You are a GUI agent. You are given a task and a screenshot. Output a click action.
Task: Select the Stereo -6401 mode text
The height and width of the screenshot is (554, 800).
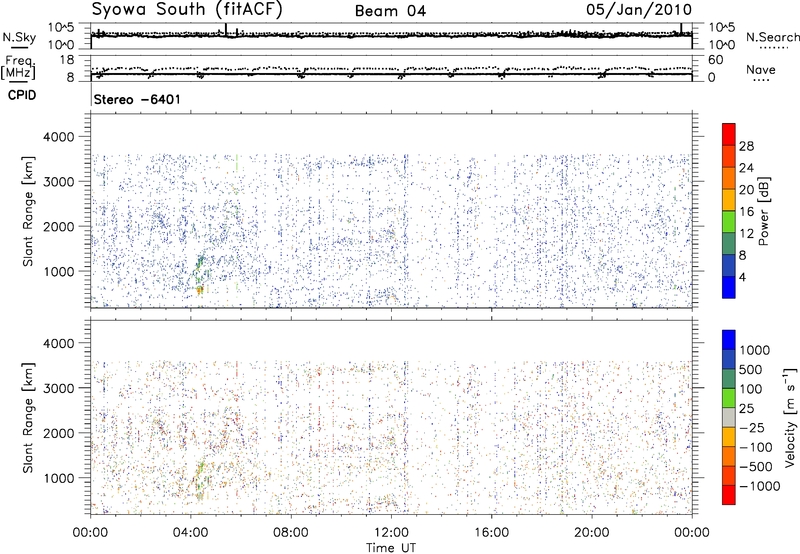[137, 99]
